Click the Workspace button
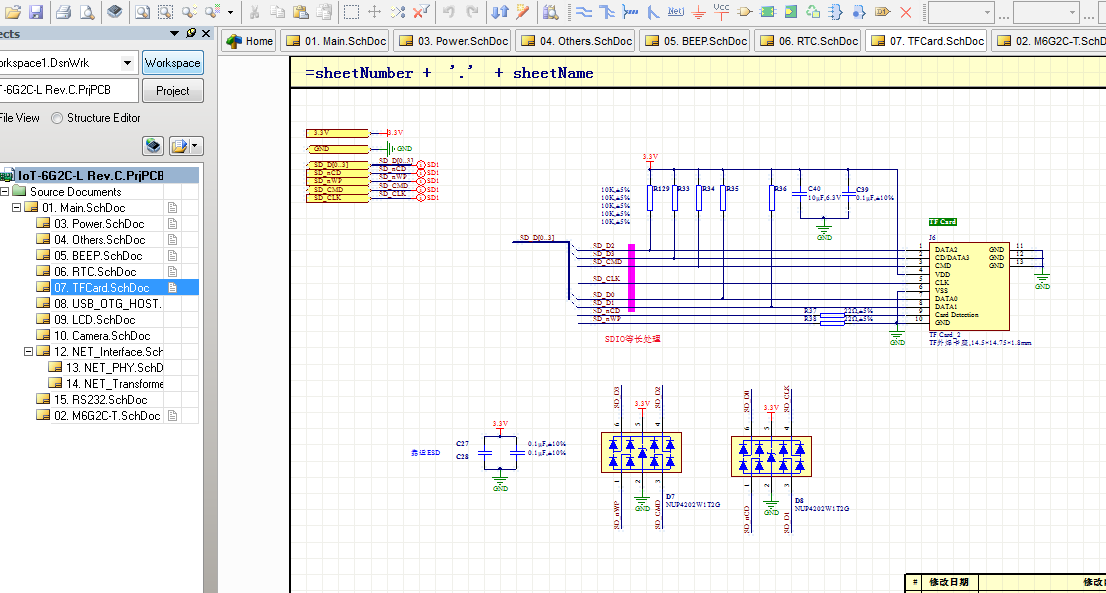The width and height of the screenshot is (1106, 593). tap(173, 63)
